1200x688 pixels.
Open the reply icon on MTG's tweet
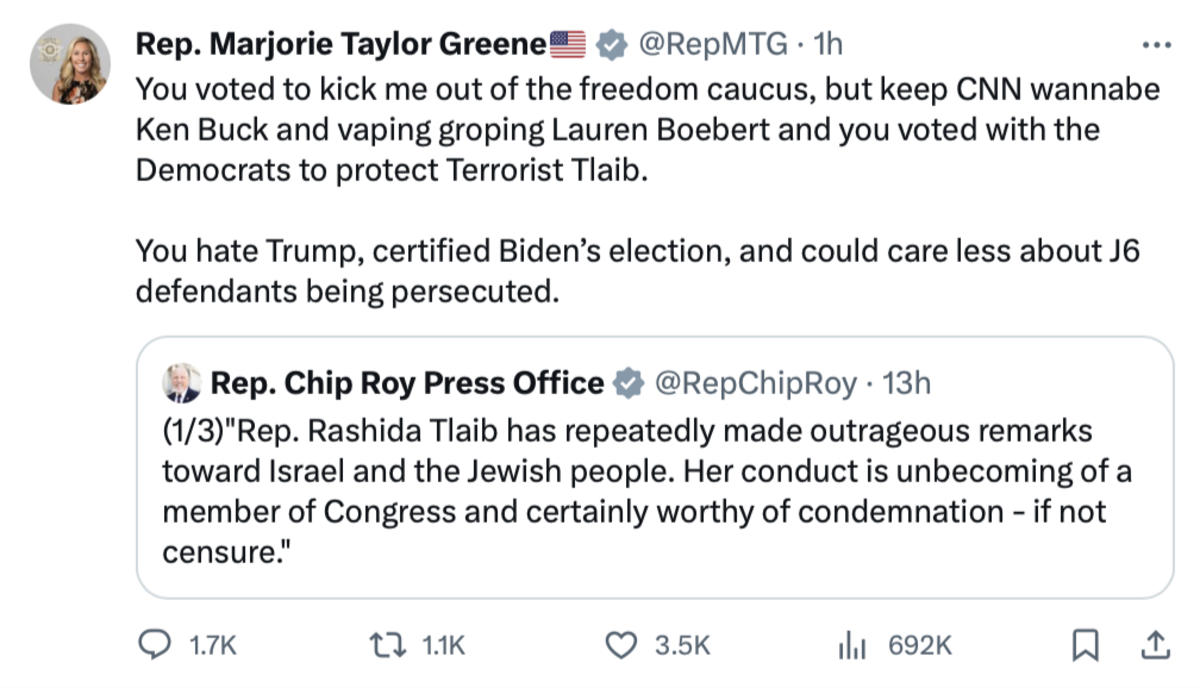click(x=153, y=646)
